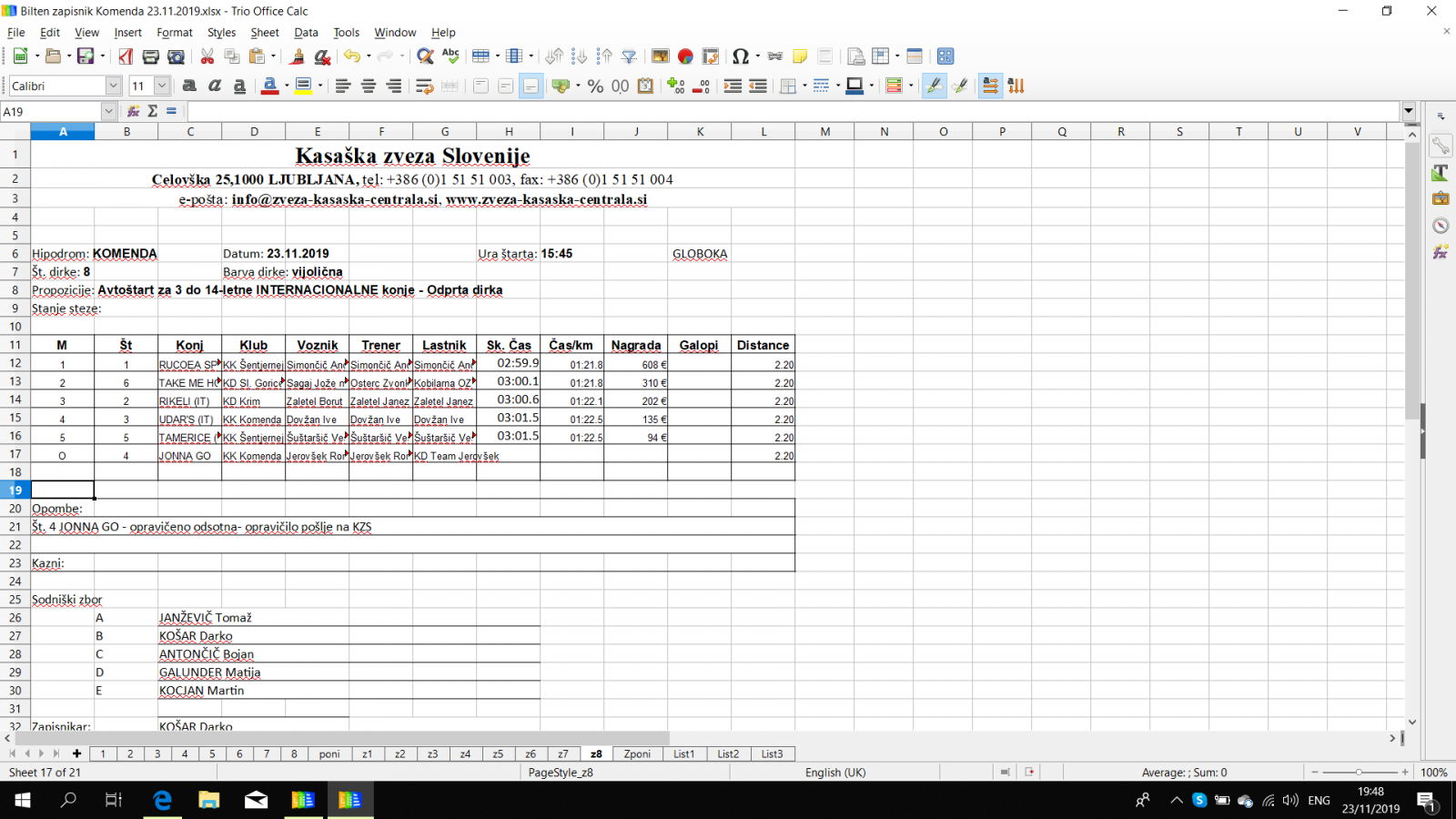Click the AutoFilter funnel icon

pos(629,56)
